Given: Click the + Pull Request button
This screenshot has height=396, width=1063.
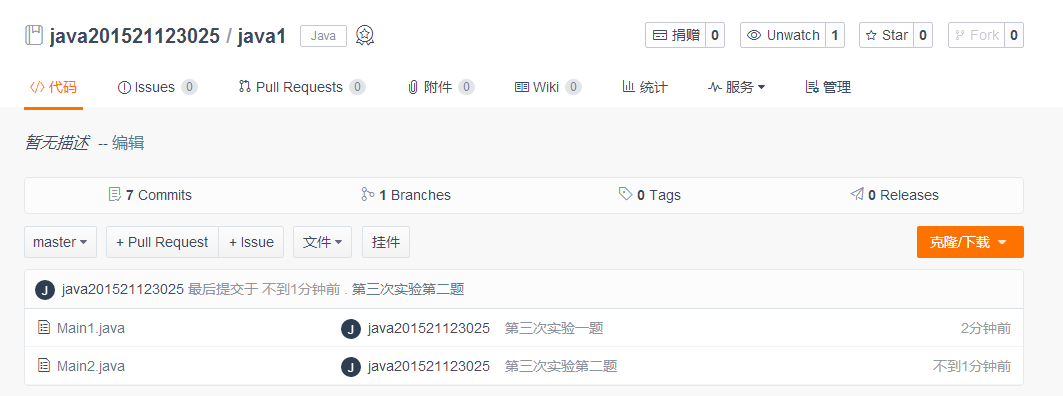Looking at the screenshot, I should point(162,242).
